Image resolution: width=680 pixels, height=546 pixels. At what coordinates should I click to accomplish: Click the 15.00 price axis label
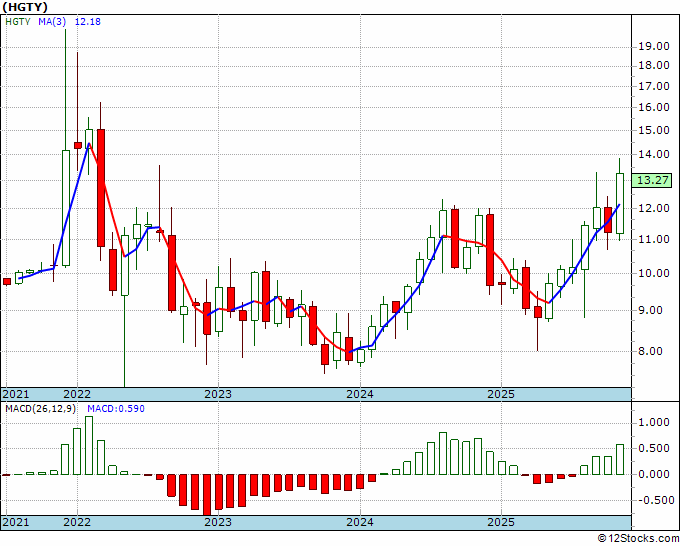click(654, 130)
